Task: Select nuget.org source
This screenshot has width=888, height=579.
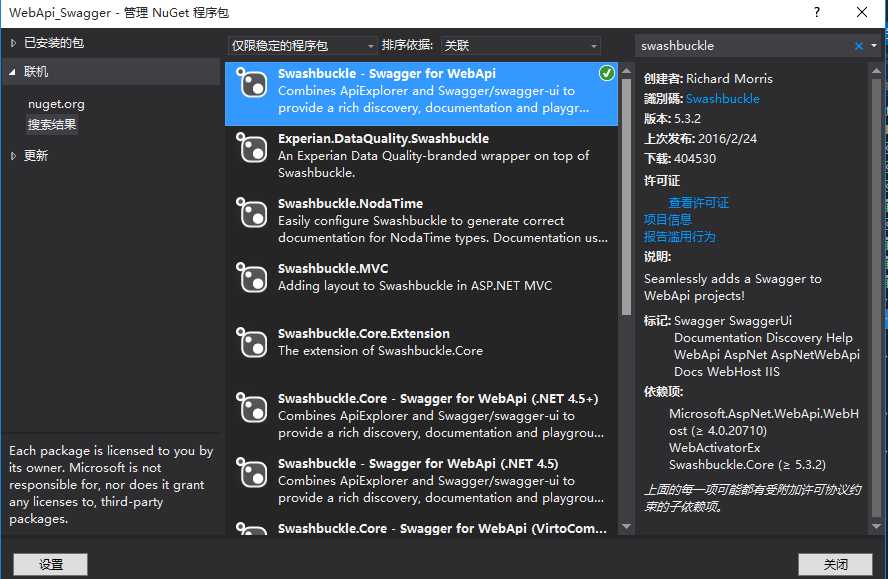Action: pyautogui.click(x=56, y=104)
